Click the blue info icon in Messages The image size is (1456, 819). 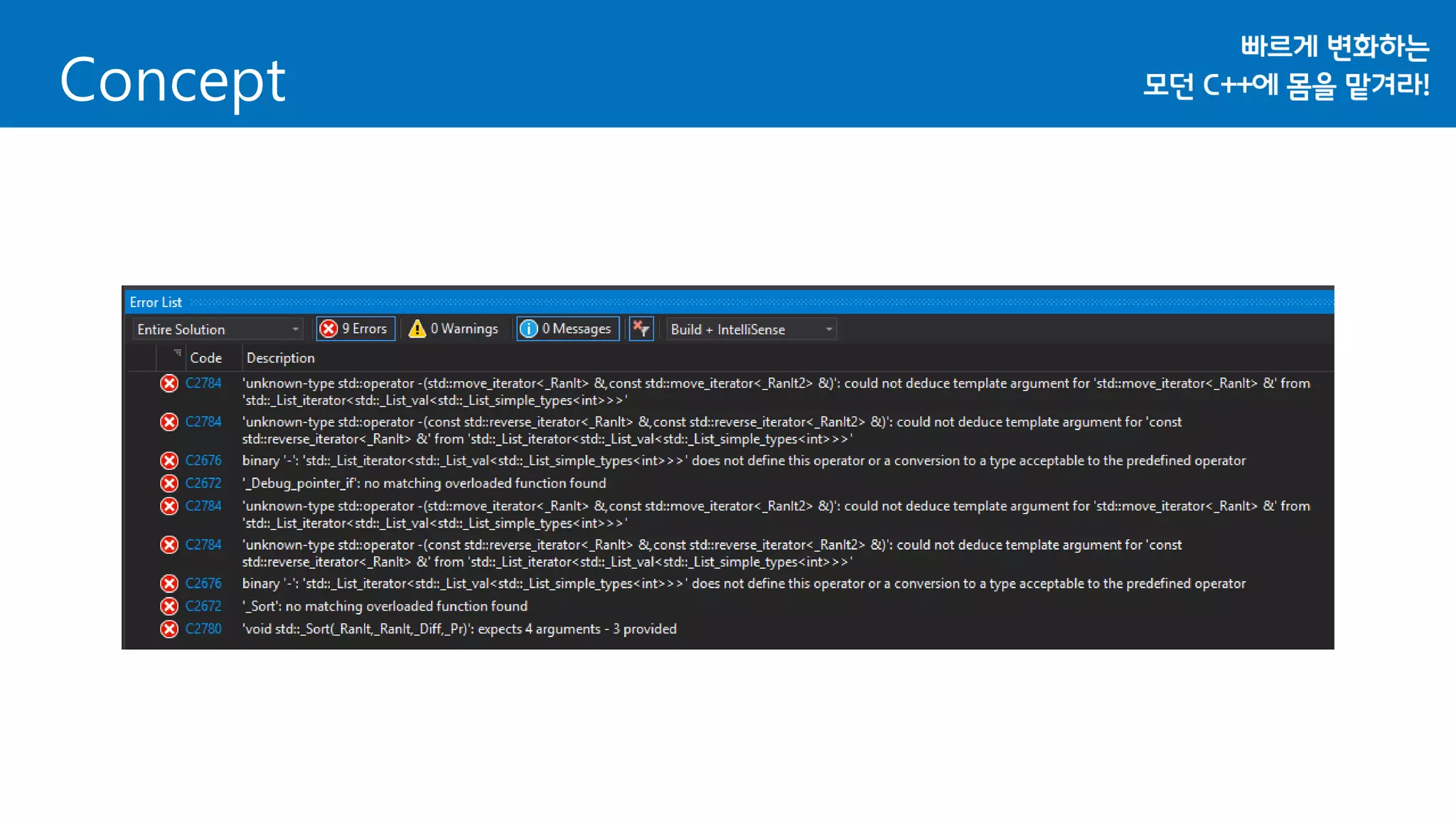pyautogui.click(x=529, y=328)
